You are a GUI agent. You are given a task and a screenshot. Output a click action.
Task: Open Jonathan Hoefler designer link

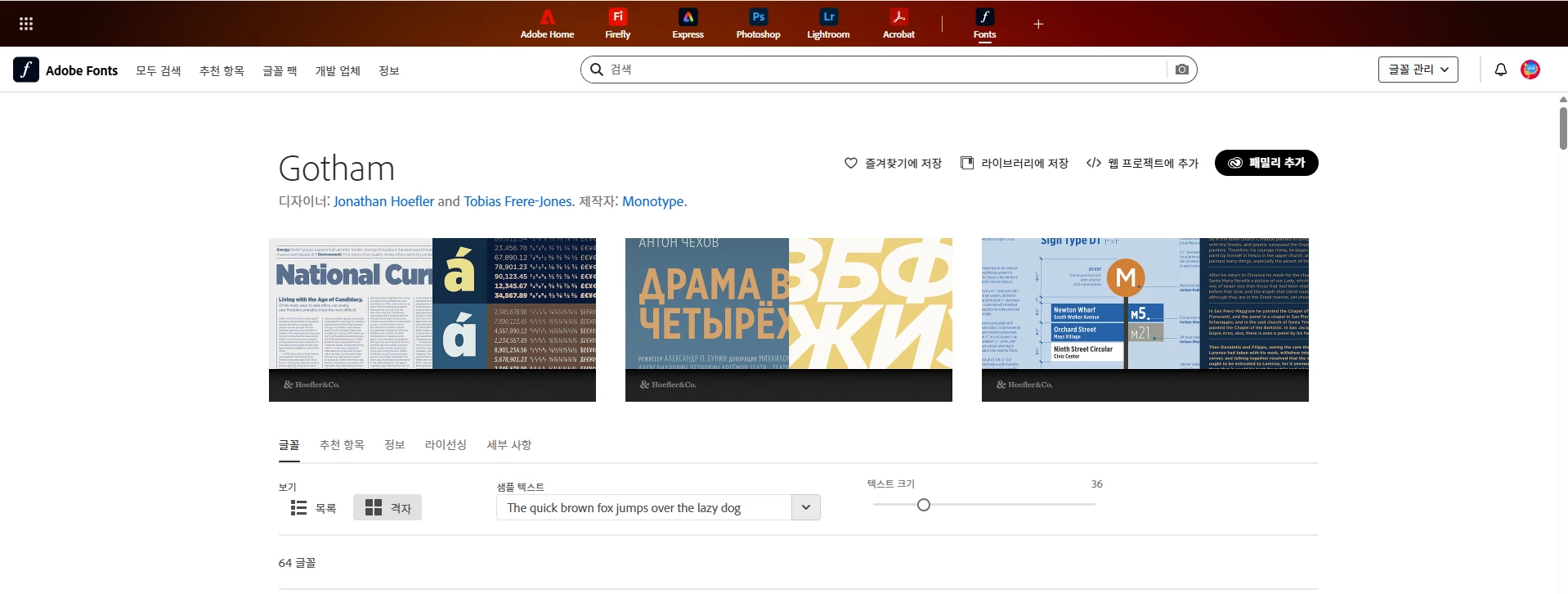[x=383, y=201]
